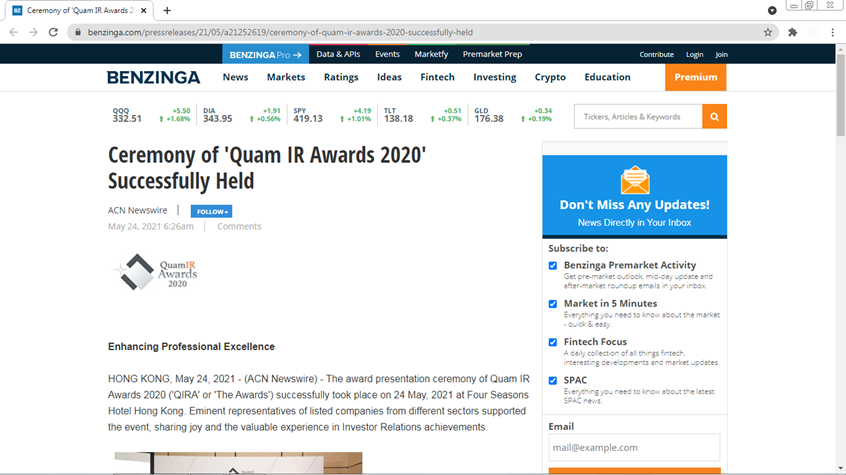Click the Benzinga logo
Screen dimensions: 846x475
[x=154, y=78]
